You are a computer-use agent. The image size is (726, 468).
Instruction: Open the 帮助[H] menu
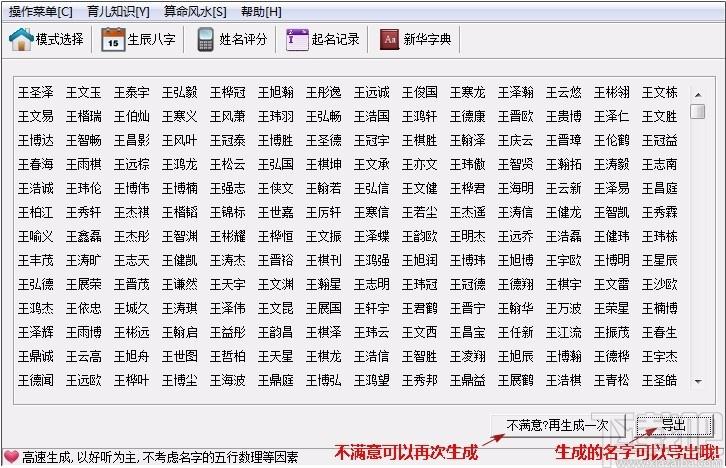[261, 12]
